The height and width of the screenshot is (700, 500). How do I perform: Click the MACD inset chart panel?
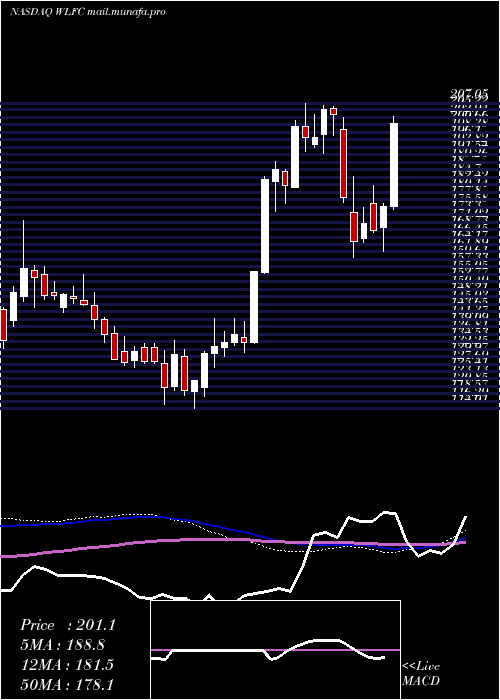[275, 650]
